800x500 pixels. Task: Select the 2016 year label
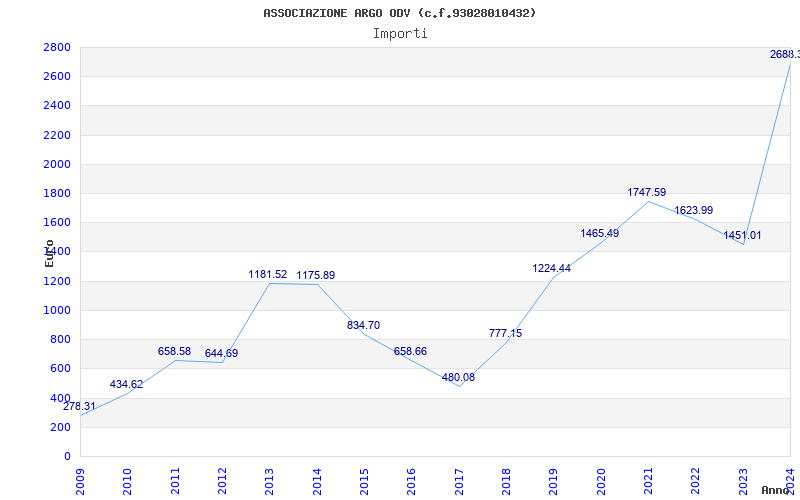tap(412, 481)
